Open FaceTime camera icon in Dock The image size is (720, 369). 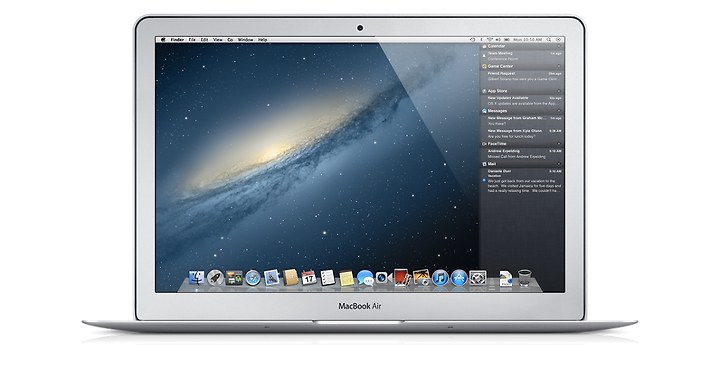pos(383,277)
